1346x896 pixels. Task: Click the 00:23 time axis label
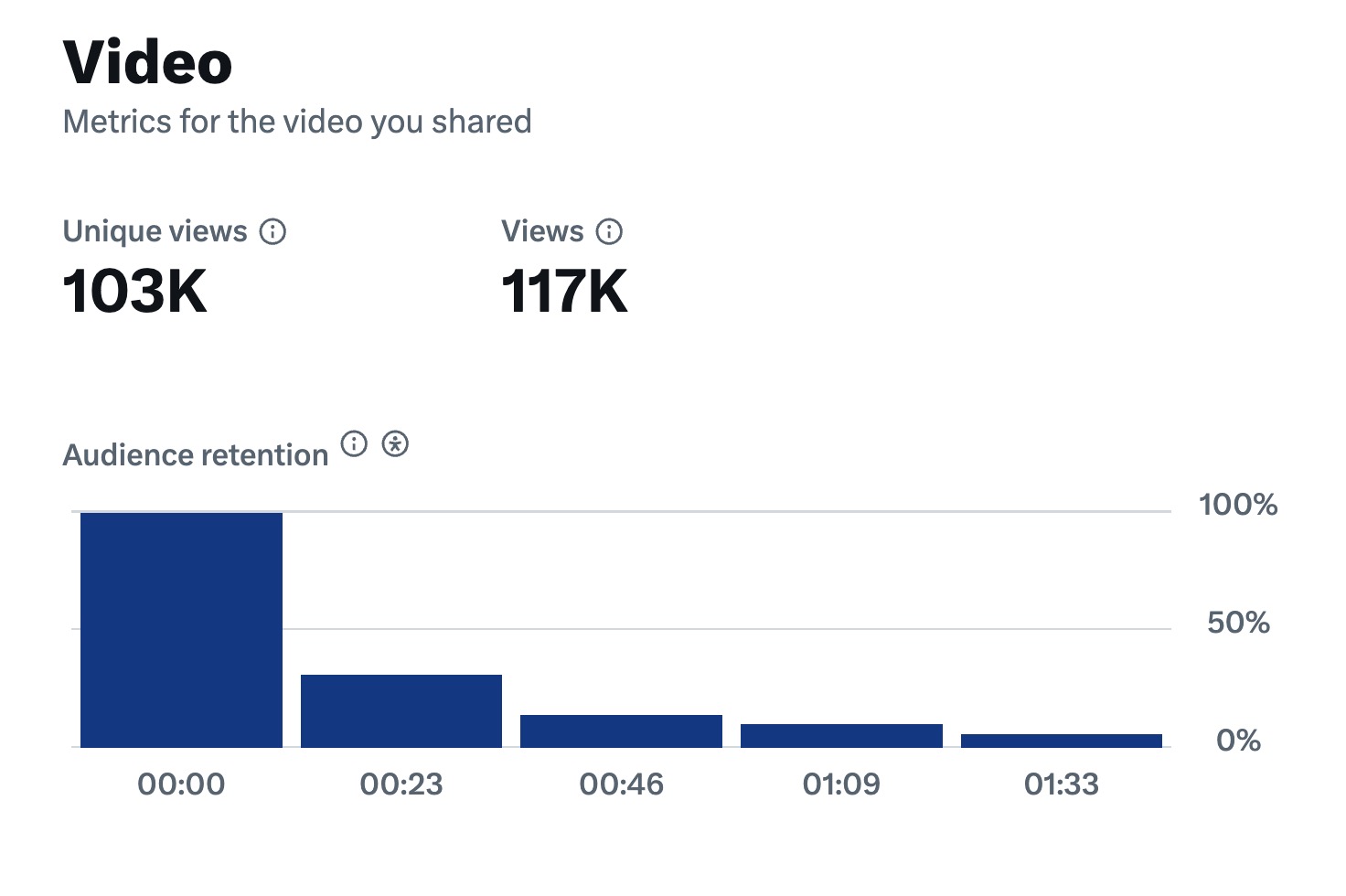[x=401, y=784]
